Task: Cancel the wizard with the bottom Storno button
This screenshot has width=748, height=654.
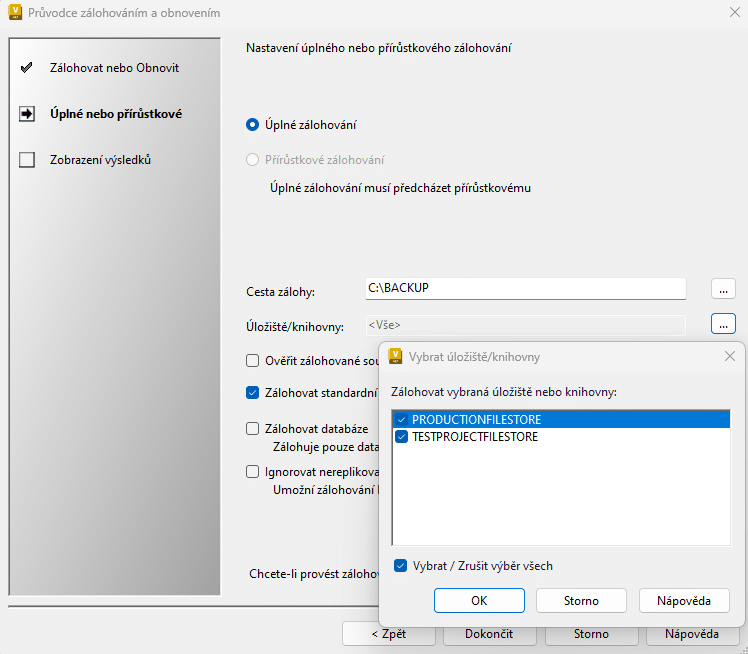Action: 591,634
